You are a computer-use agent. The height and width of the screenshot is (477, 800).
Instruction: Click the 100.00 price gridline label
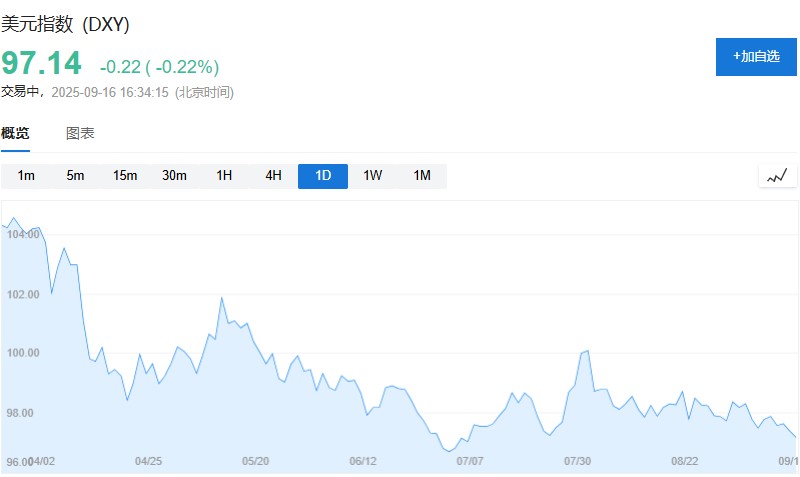(x=23, y=353)
